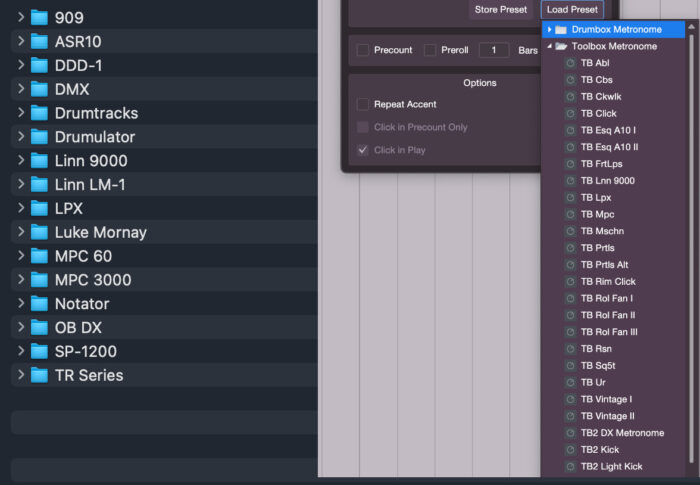700x485 pixels.
Task: Expand the Drumulator folder chevron
Action: (x=20, y=136)
